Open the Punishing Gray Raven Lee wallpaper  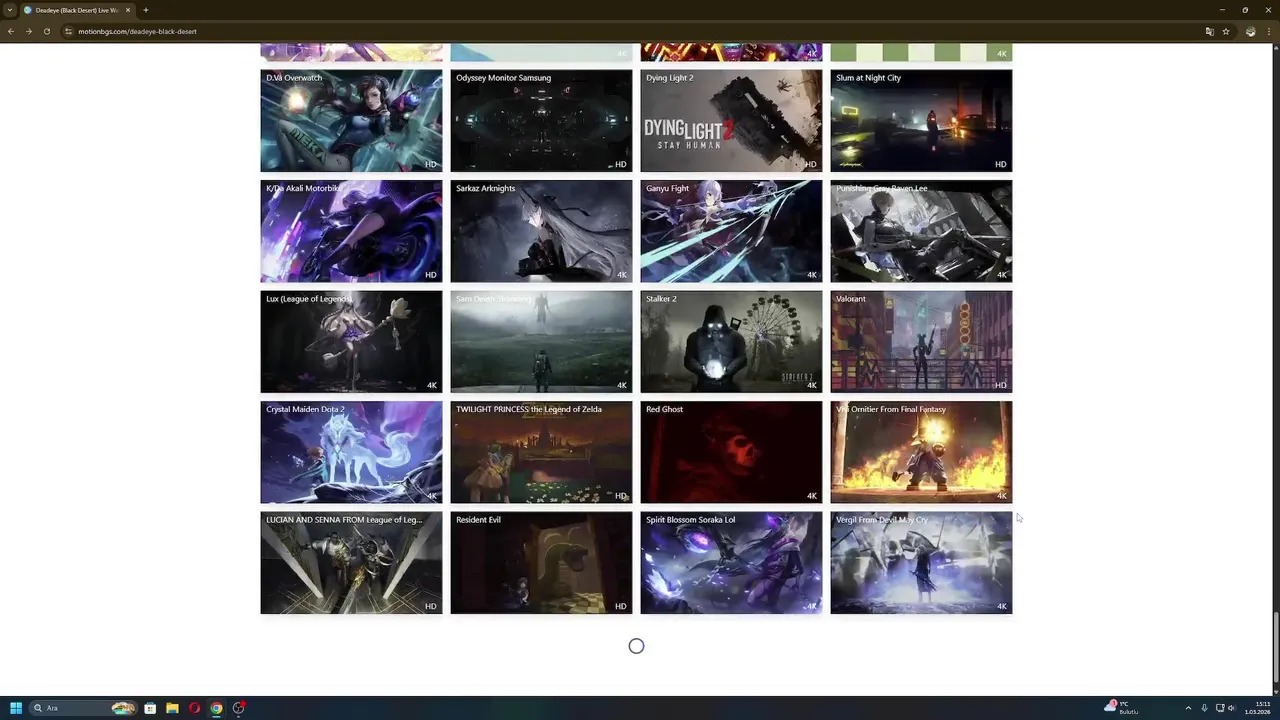pos(921,231)
